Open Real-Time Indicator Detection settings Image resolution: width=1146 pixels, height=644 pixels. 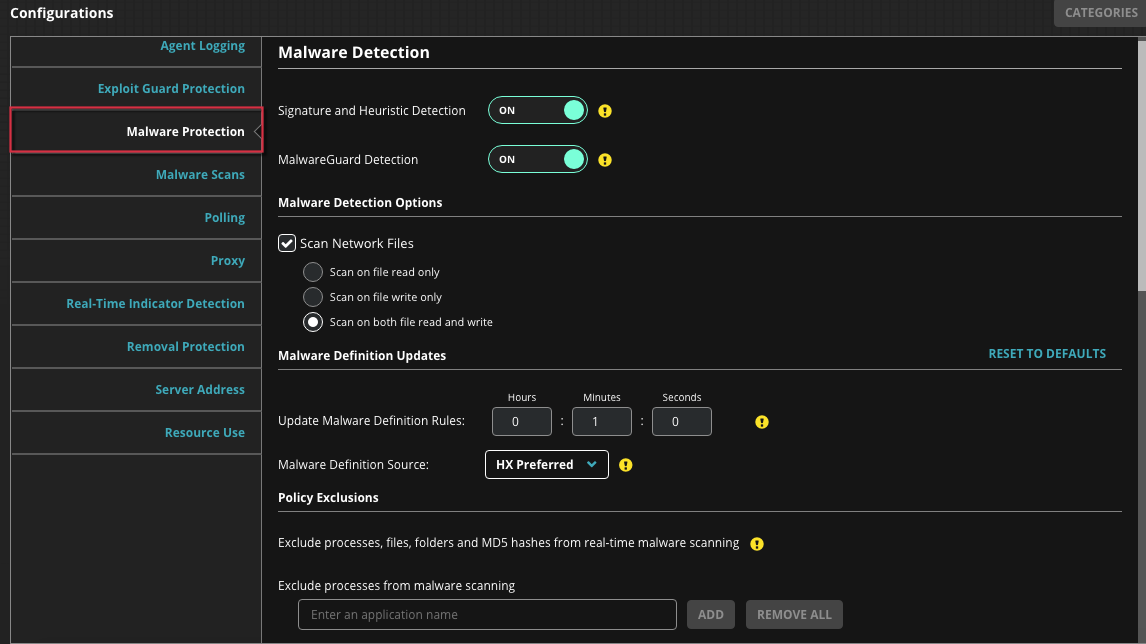click(x=156, y=303)
